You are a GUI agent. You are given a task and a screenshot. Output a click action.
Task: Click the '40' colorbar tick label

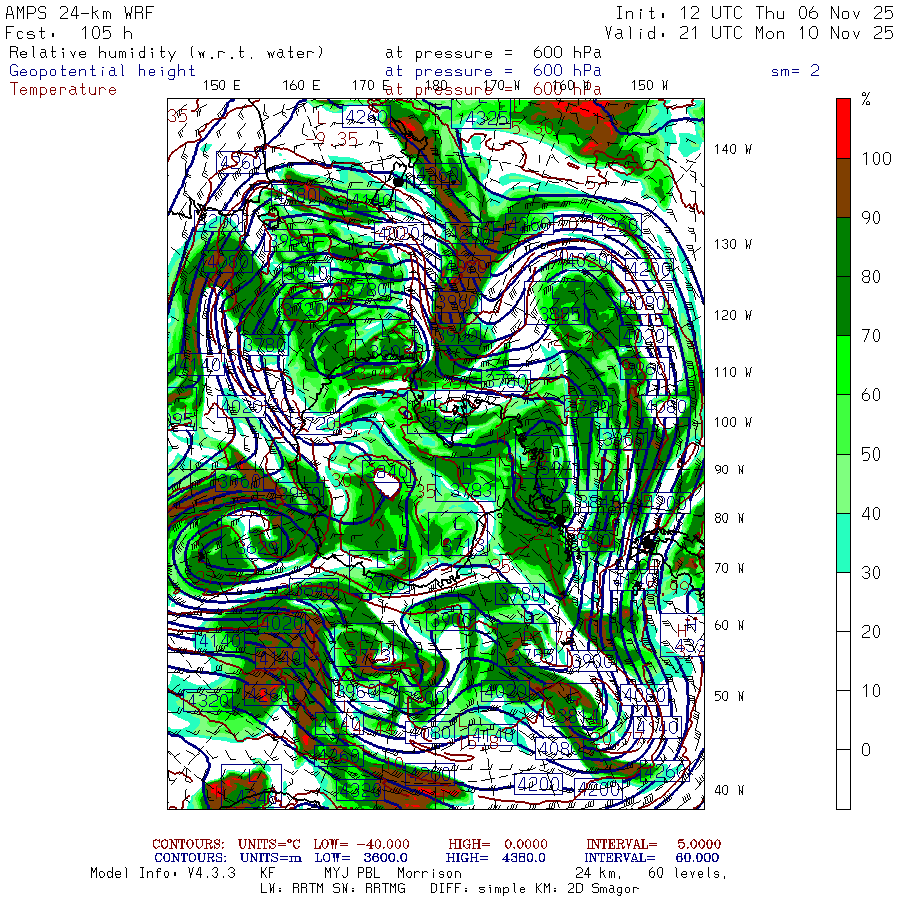coord(871,514)
